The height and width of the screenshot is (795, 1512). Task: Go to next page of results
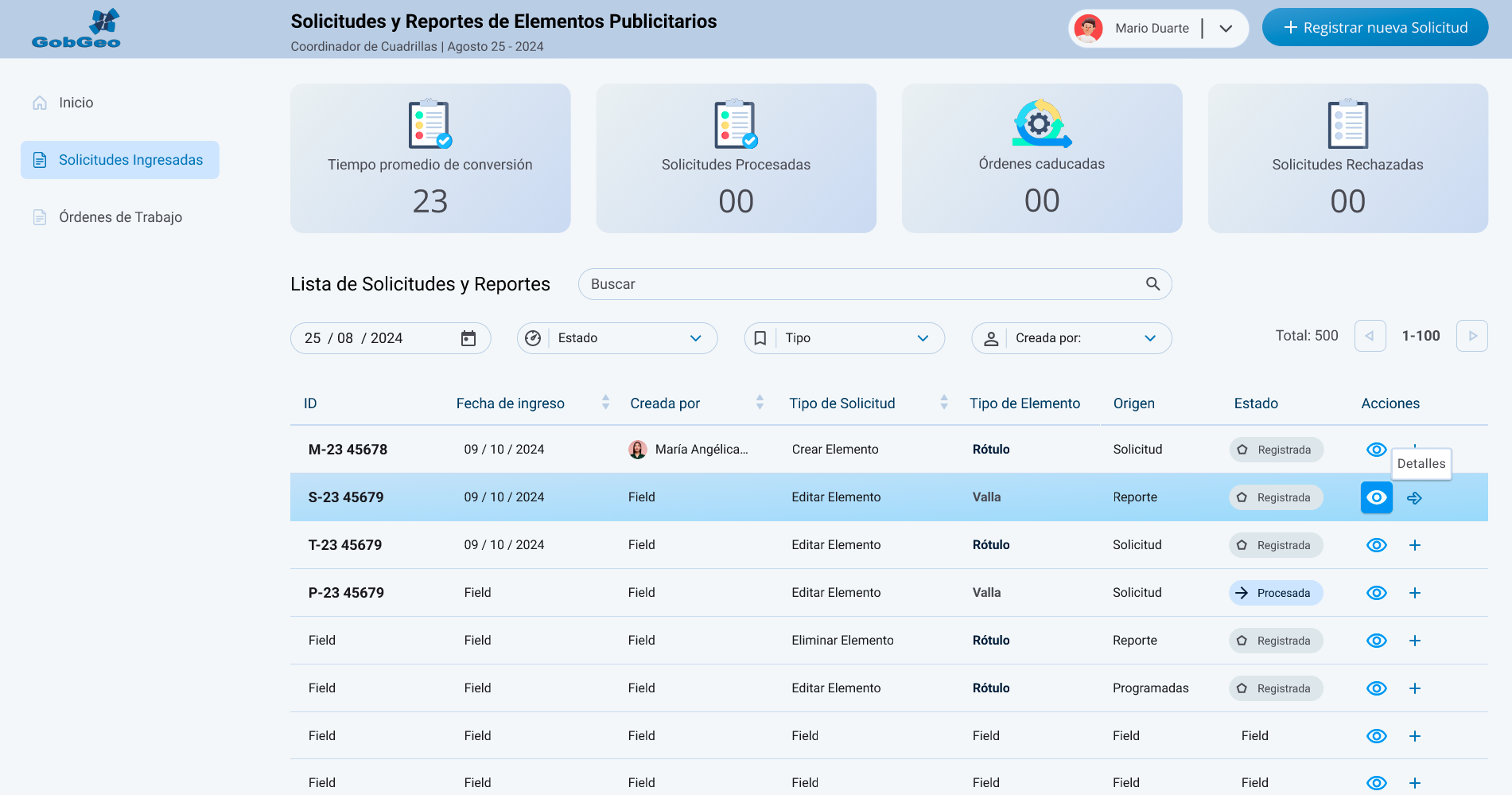[x=1471, y=336]
